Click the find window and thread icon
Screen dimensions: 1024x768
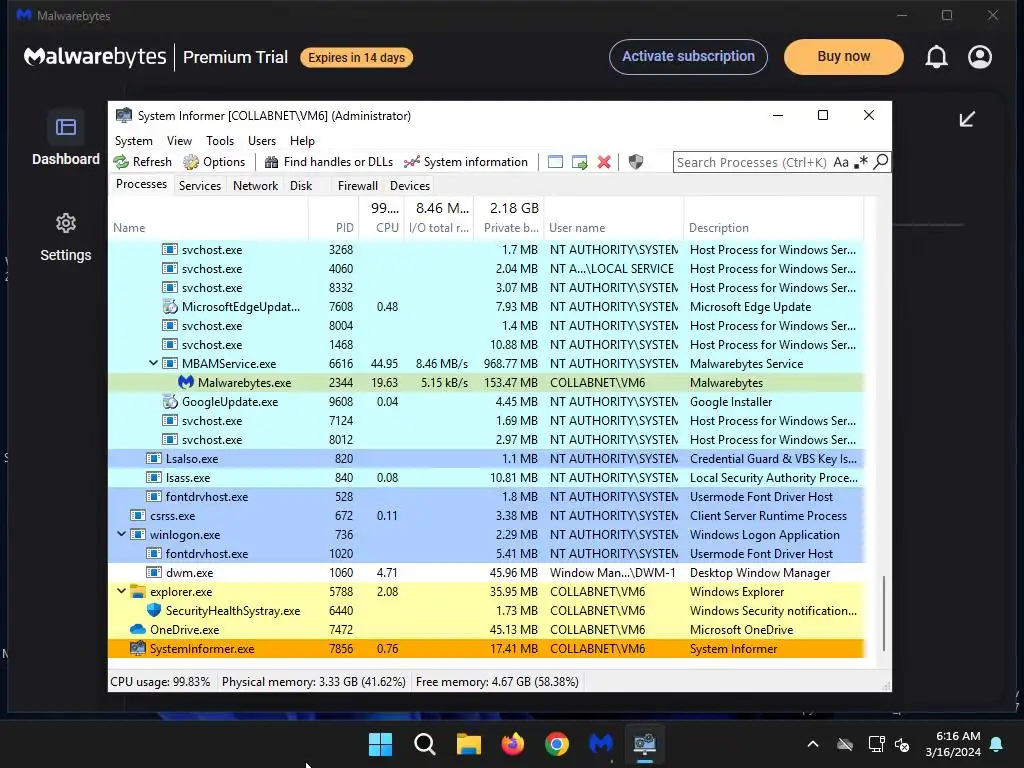coord(579,162)
